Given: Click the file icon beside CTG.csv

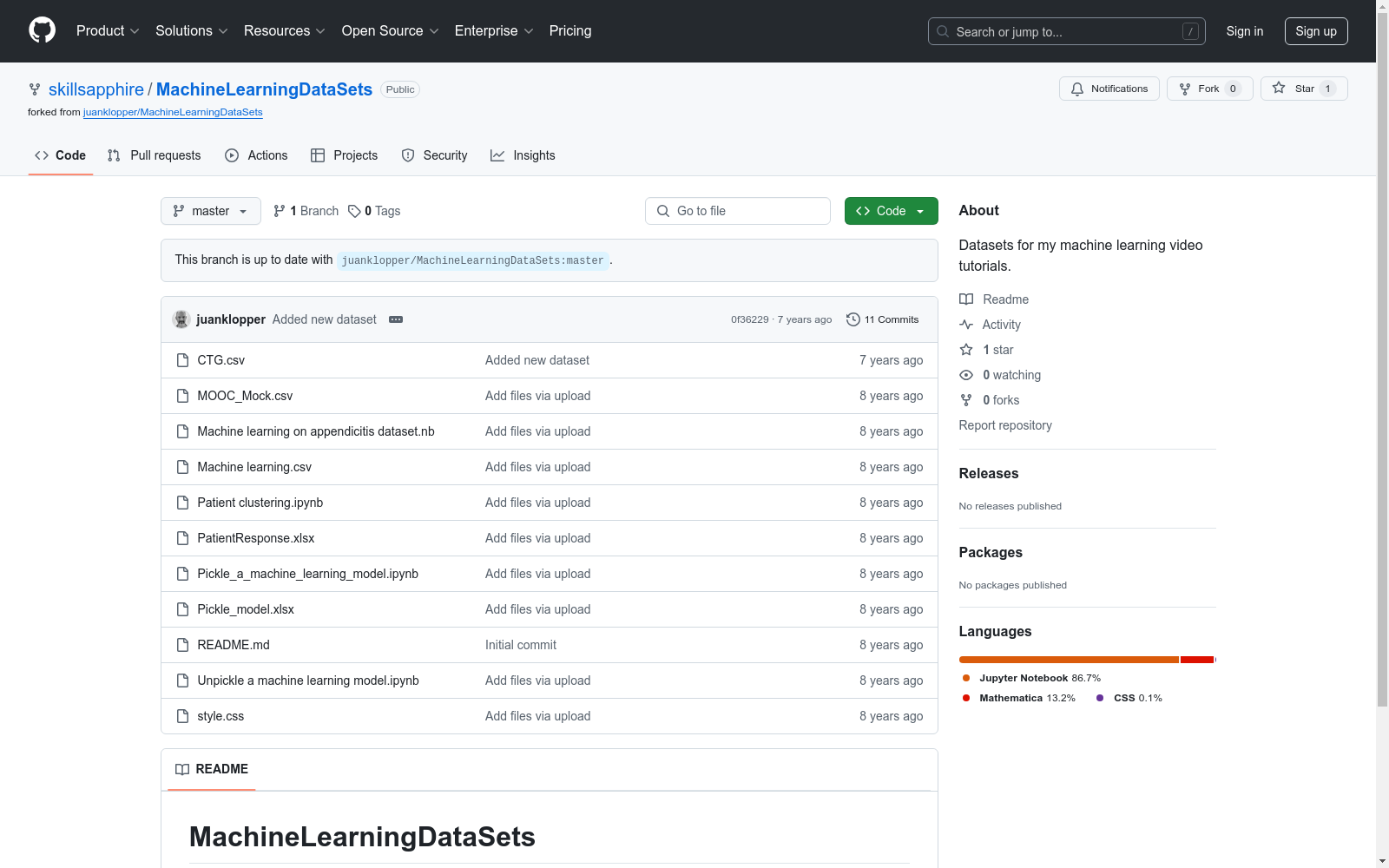Looking at the screenshot, I should [x=182, y=360].
